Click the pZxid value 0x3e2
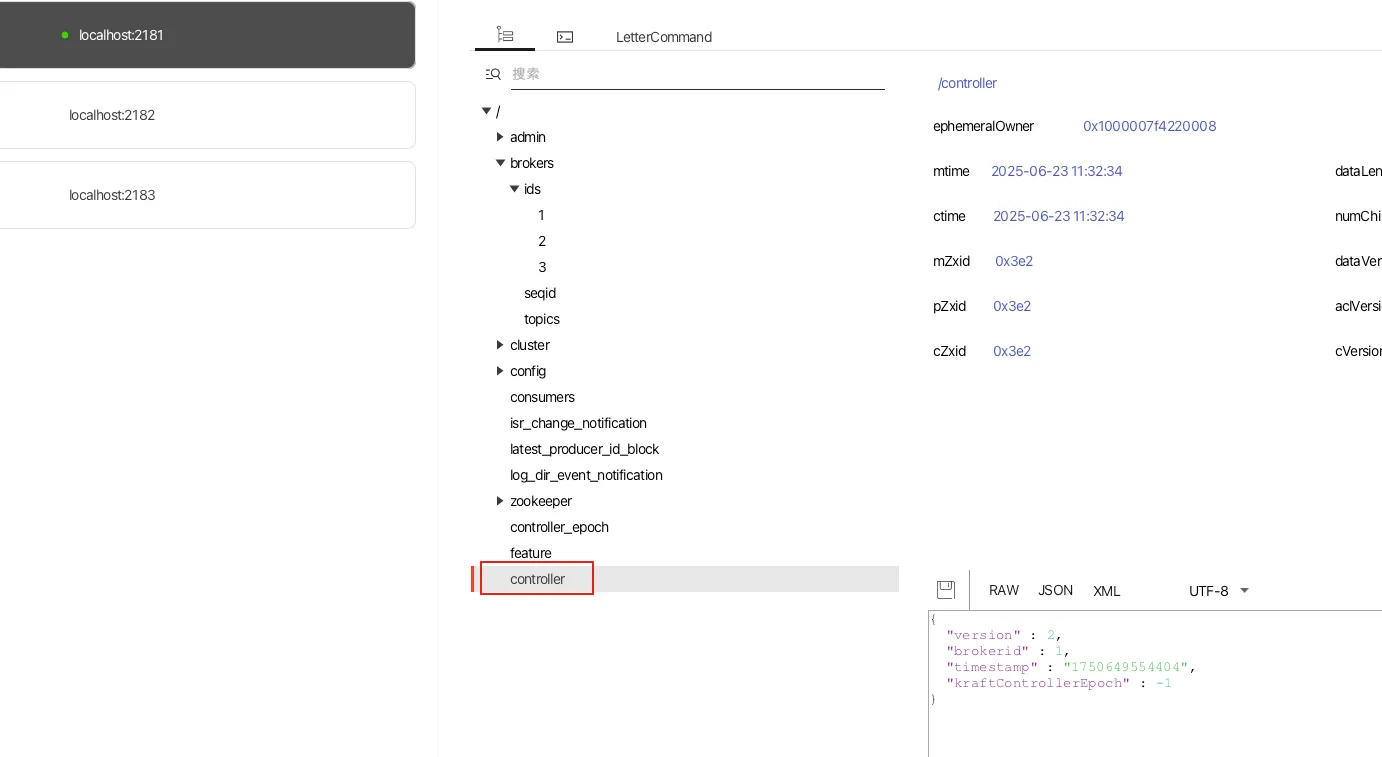The height and width of the screenshot is (757, 1382). coord(1012,306)
